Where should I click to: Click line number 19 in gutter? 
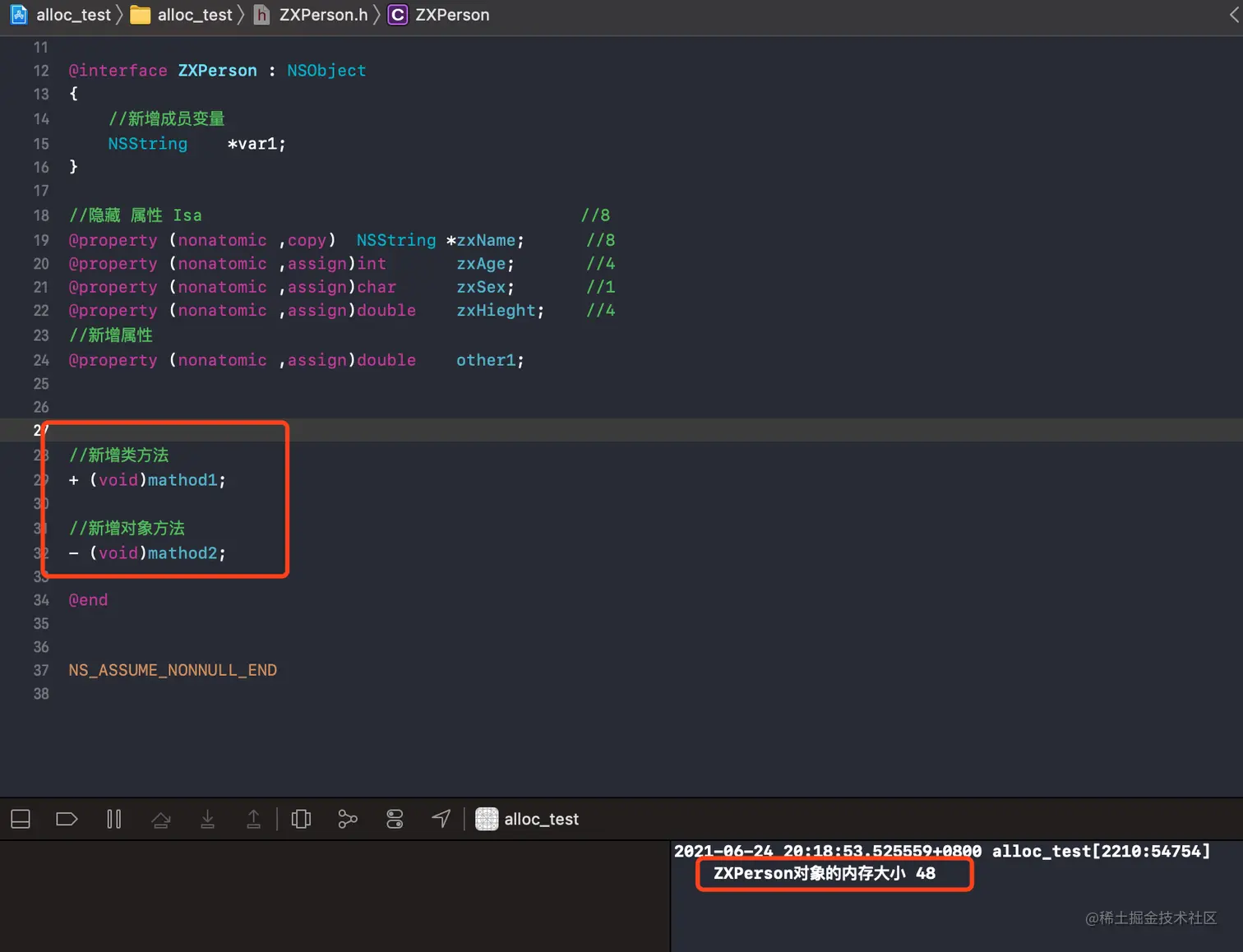[x=41, y=240]
